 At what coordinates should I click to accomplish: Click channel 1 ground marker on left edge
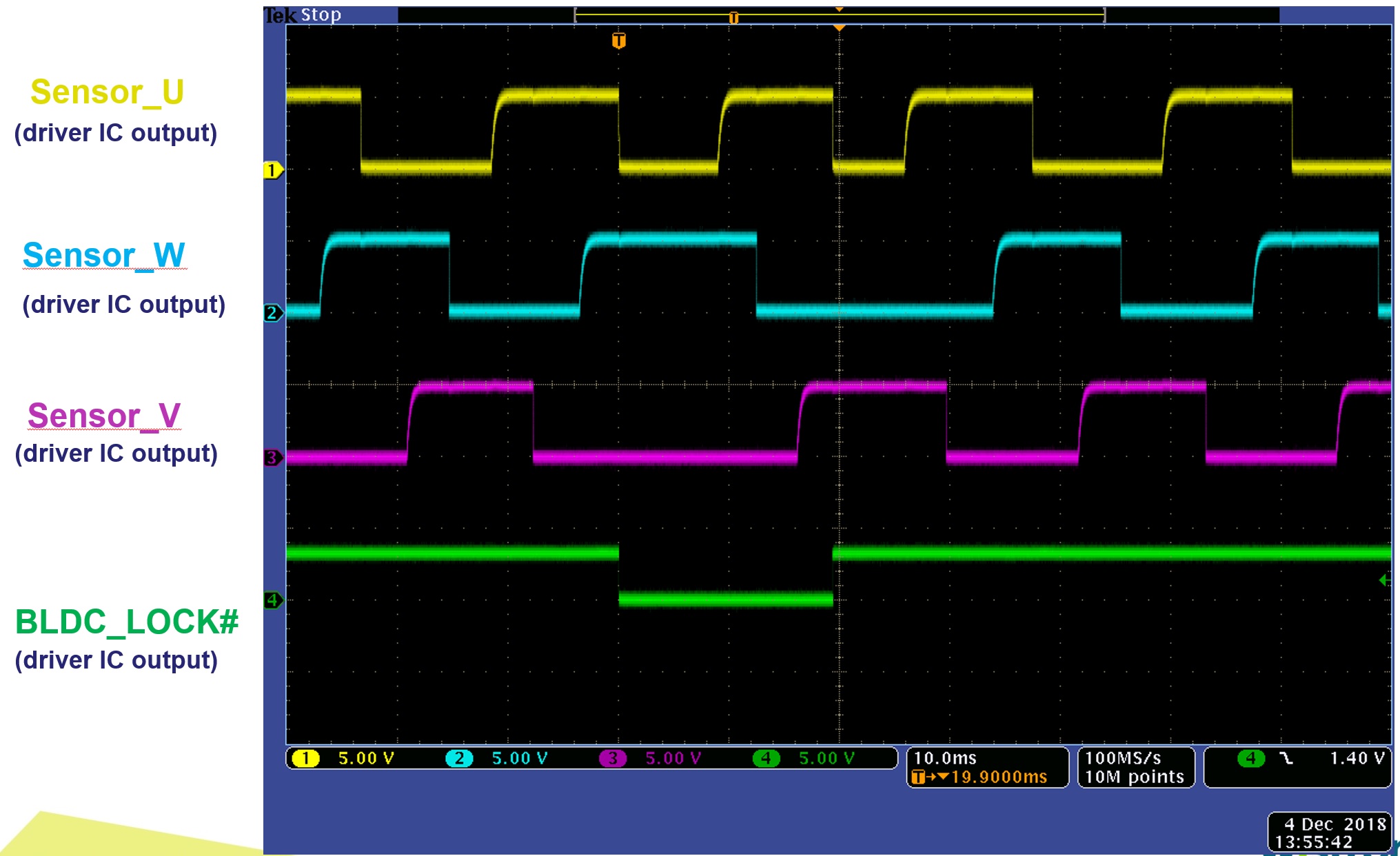point(272,170)
